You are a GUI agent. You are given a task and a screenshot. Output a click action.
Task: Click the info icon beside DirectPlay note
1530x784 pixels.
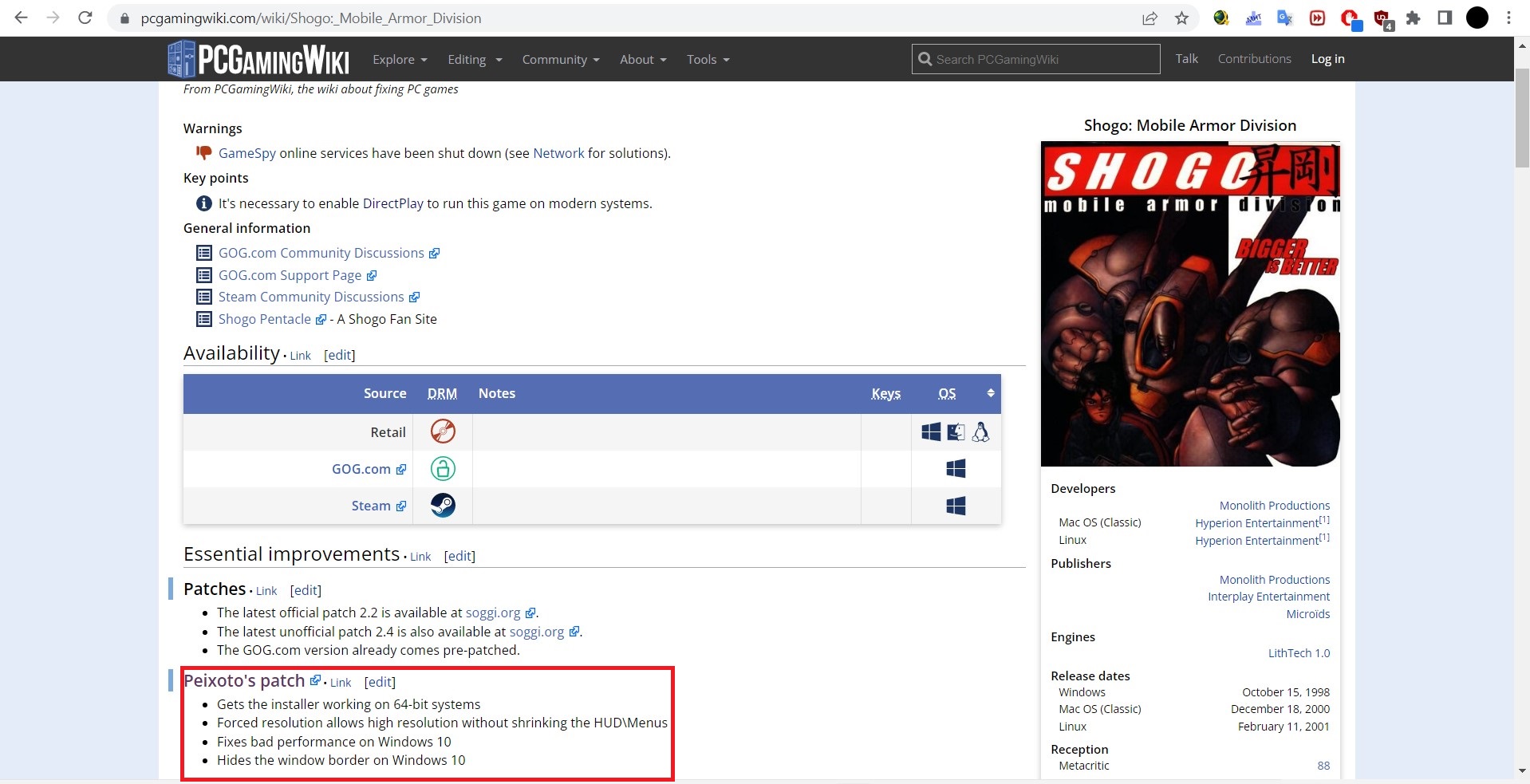pos(204,203)
